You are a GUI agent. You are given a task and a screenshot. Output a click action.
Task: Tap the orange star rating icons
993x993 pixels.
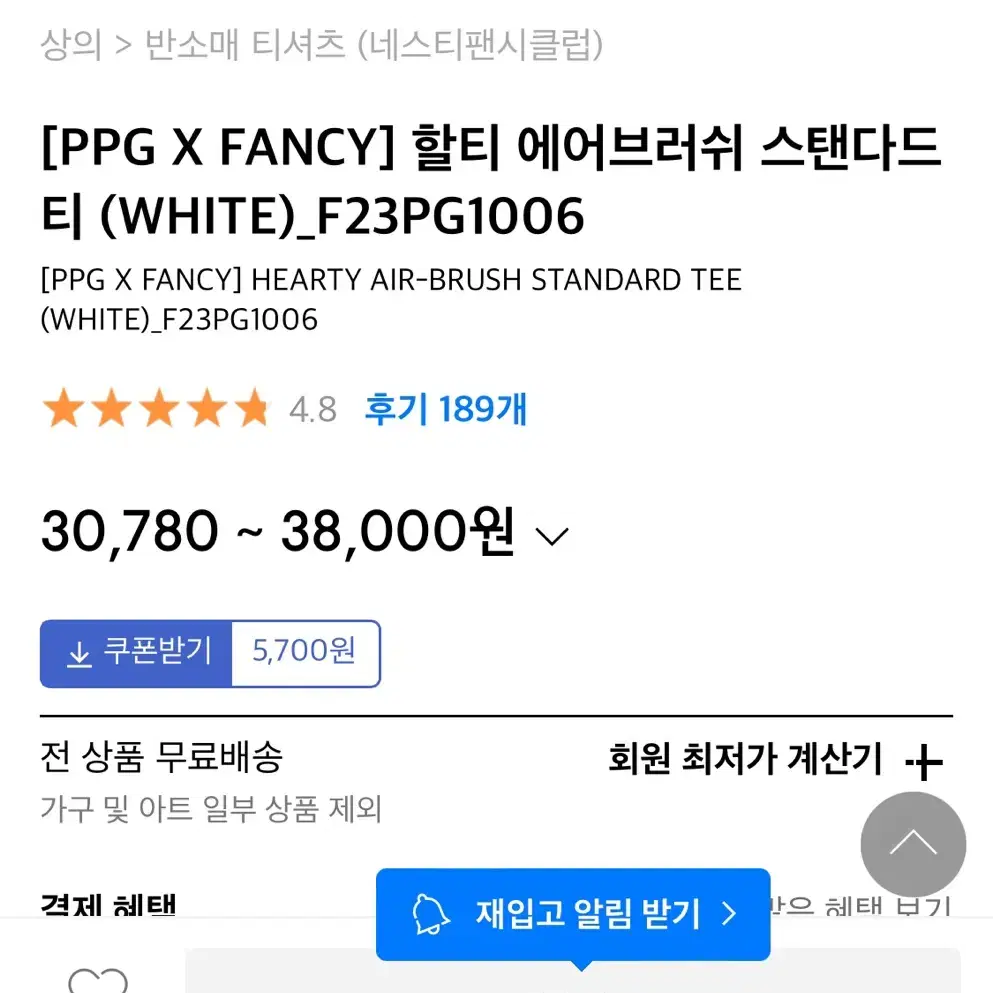156,408
